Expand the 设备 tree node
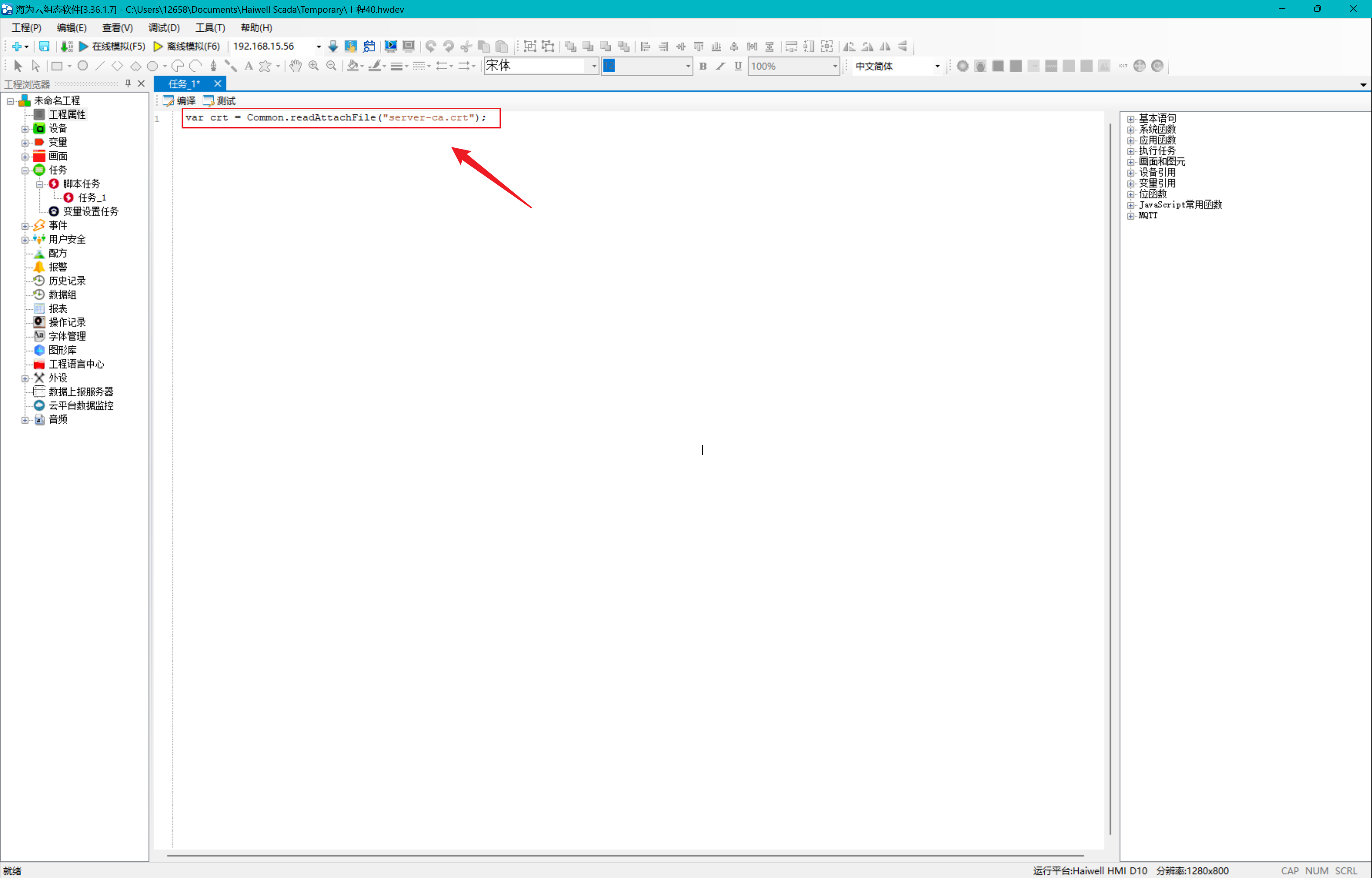Viewport: 1372px width, 878px height. [25, 129]
